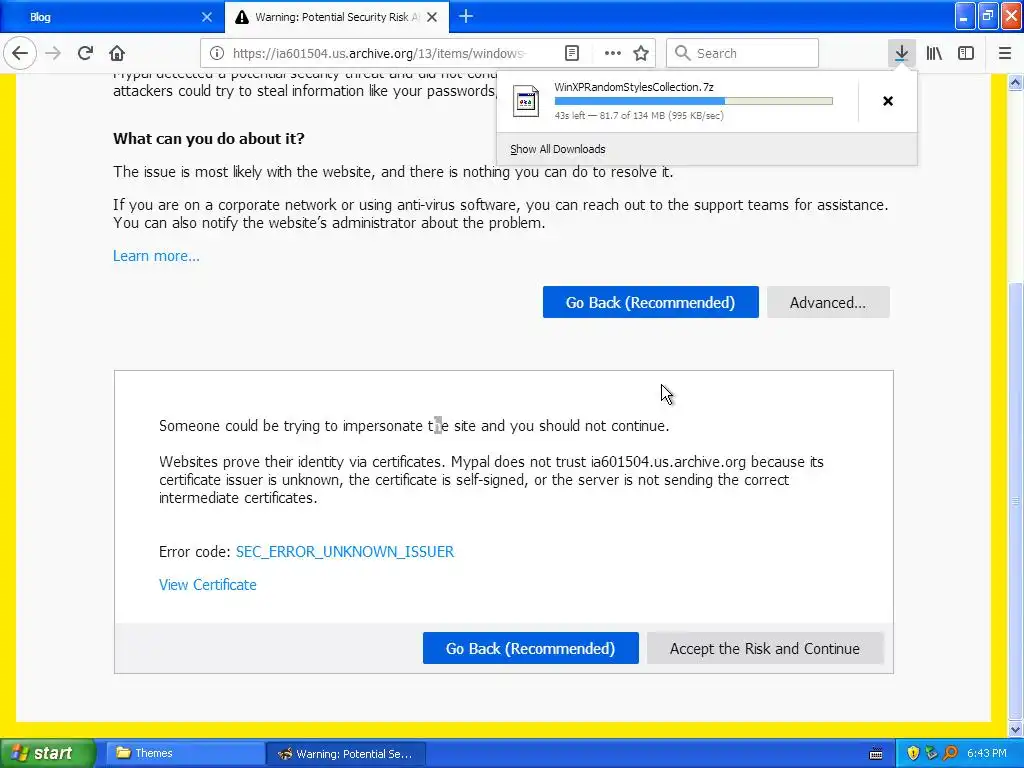Switch to Themes folder in taskbar
1024x768 pixels.
point(184,754)
